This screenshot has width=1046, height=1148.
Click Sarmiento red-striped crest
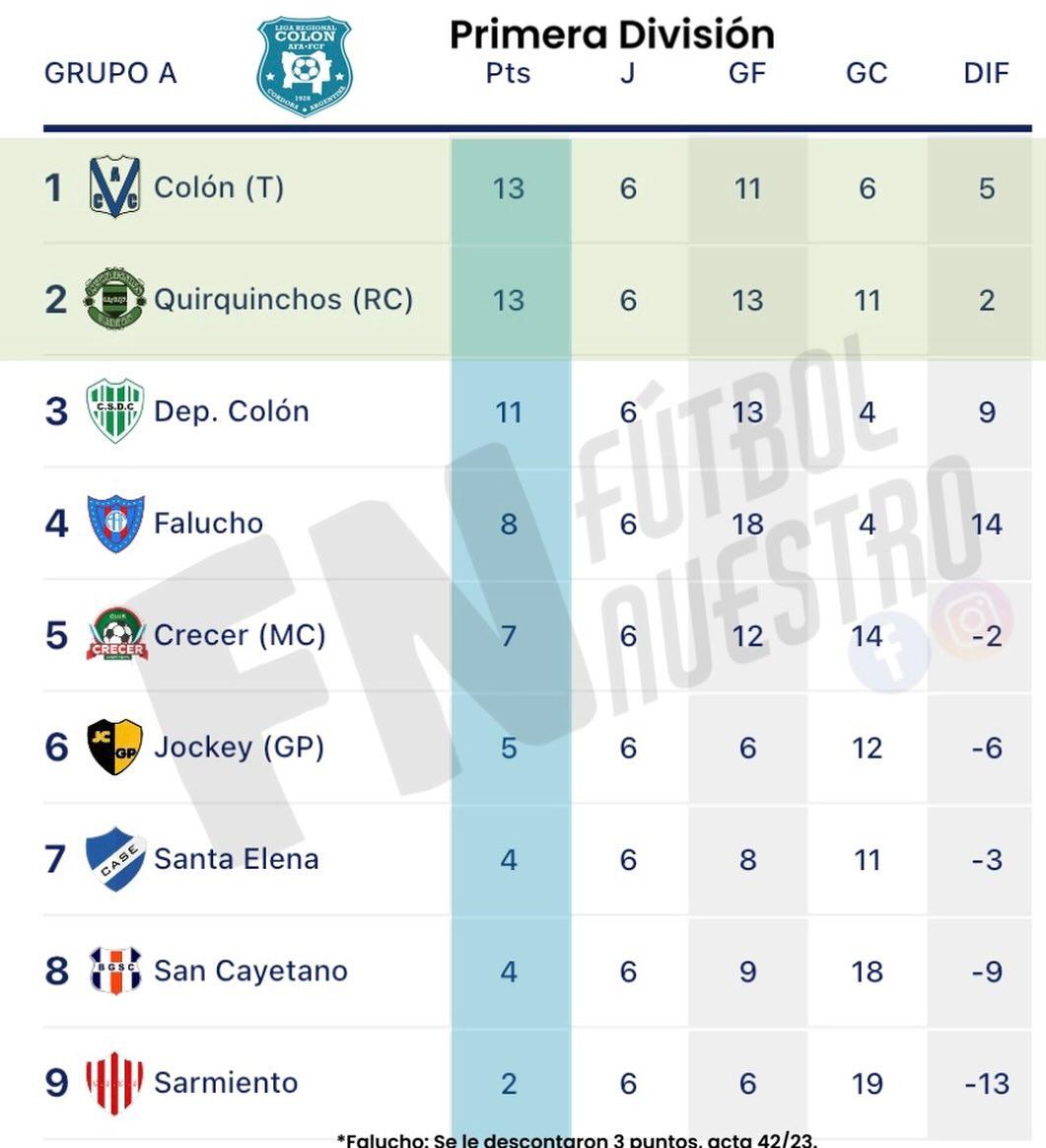click(x=114, y=1083)
